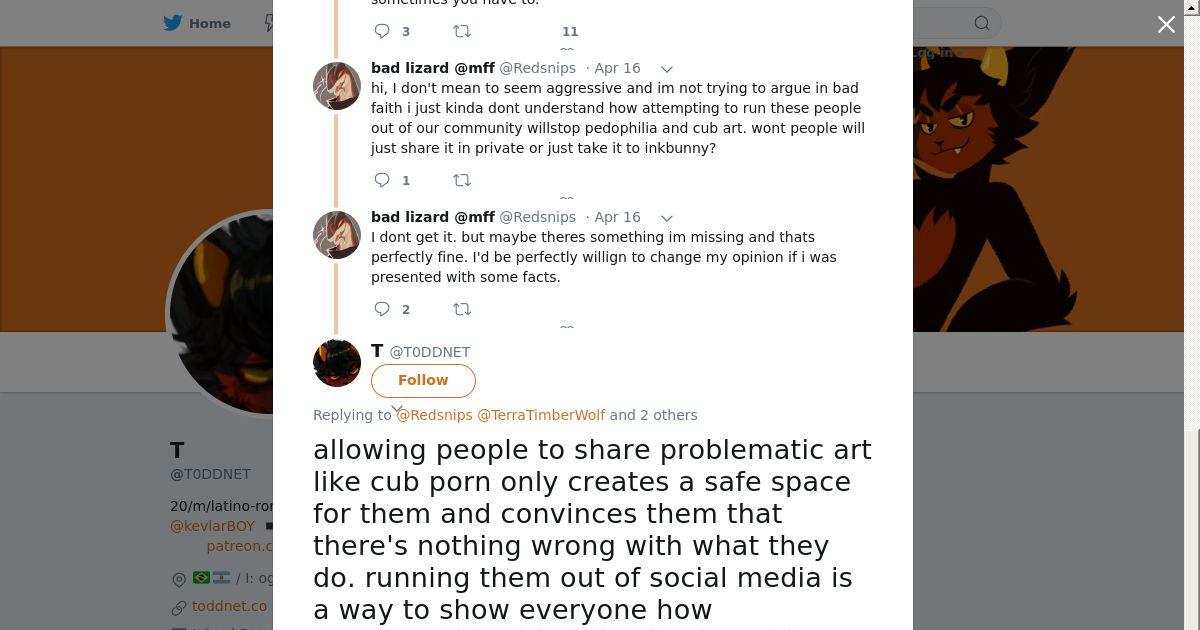Open the @Redsnips link in "Replying to"
Viewport: 1200px width, 630px height.
[x=435, y=415]
